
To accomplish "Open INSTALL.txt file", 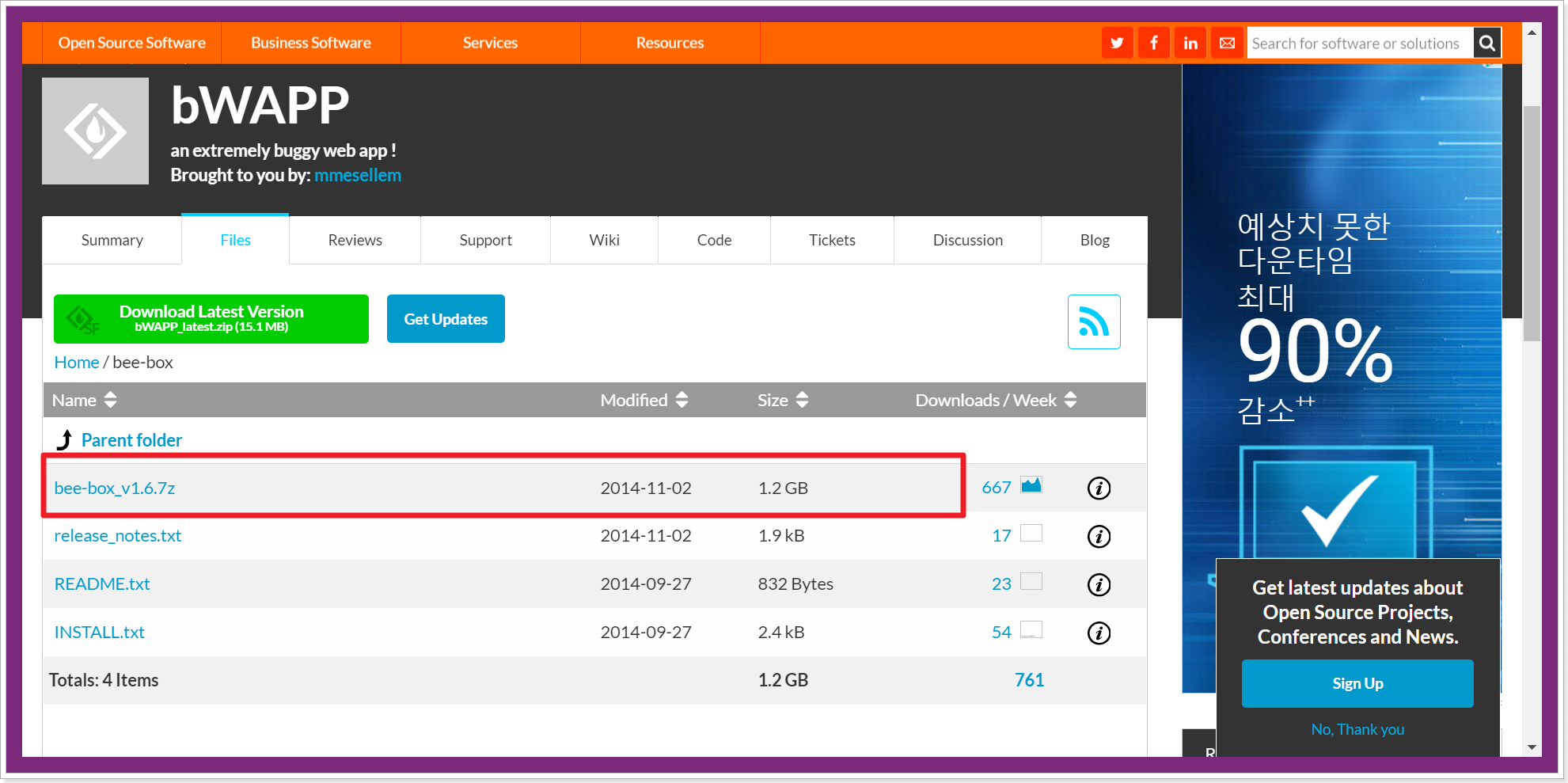I will click(x=99, y=633).
